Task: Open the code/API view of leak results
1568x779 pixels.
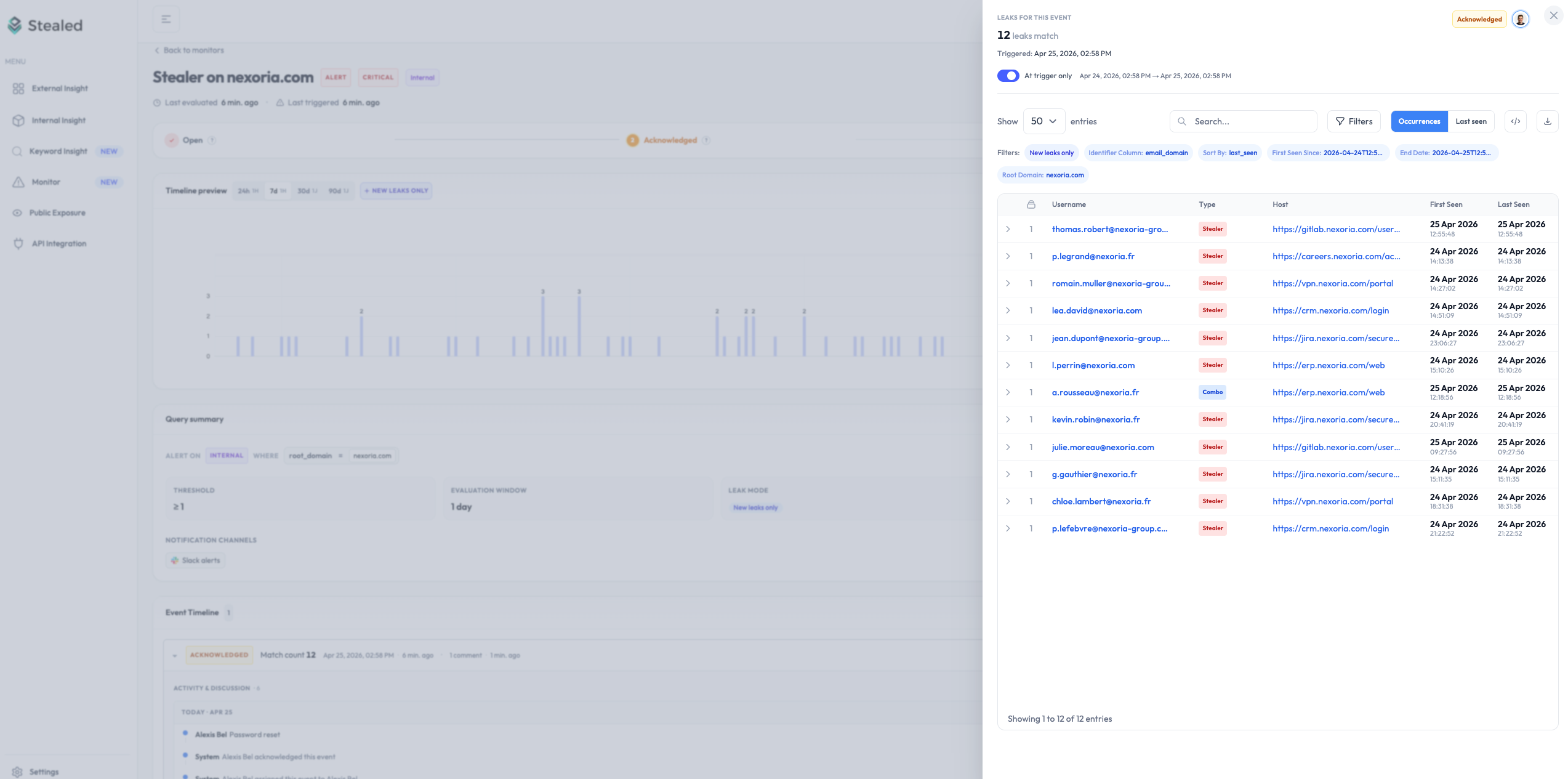Action: 1516,121
